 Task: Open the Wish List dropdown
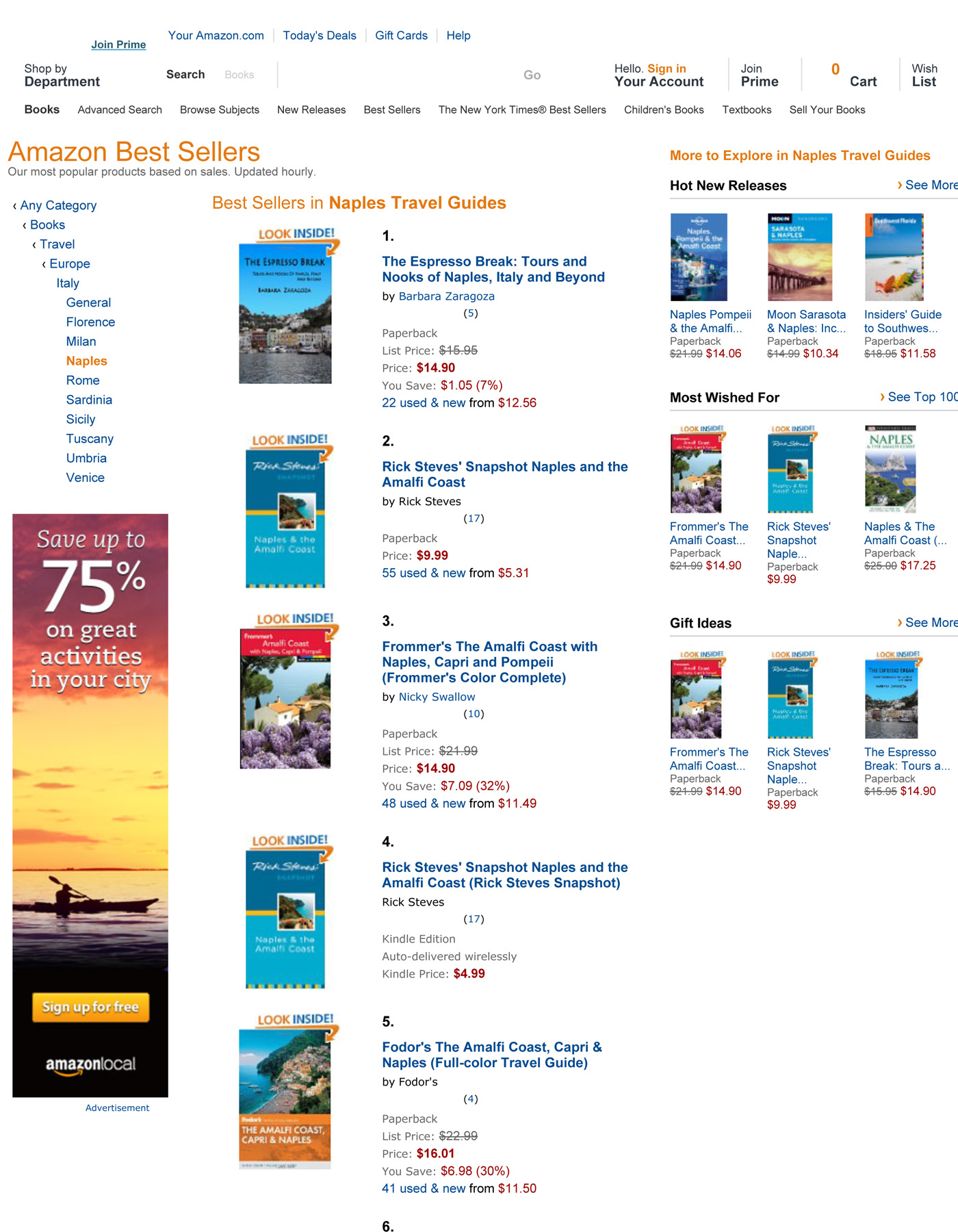924,75
